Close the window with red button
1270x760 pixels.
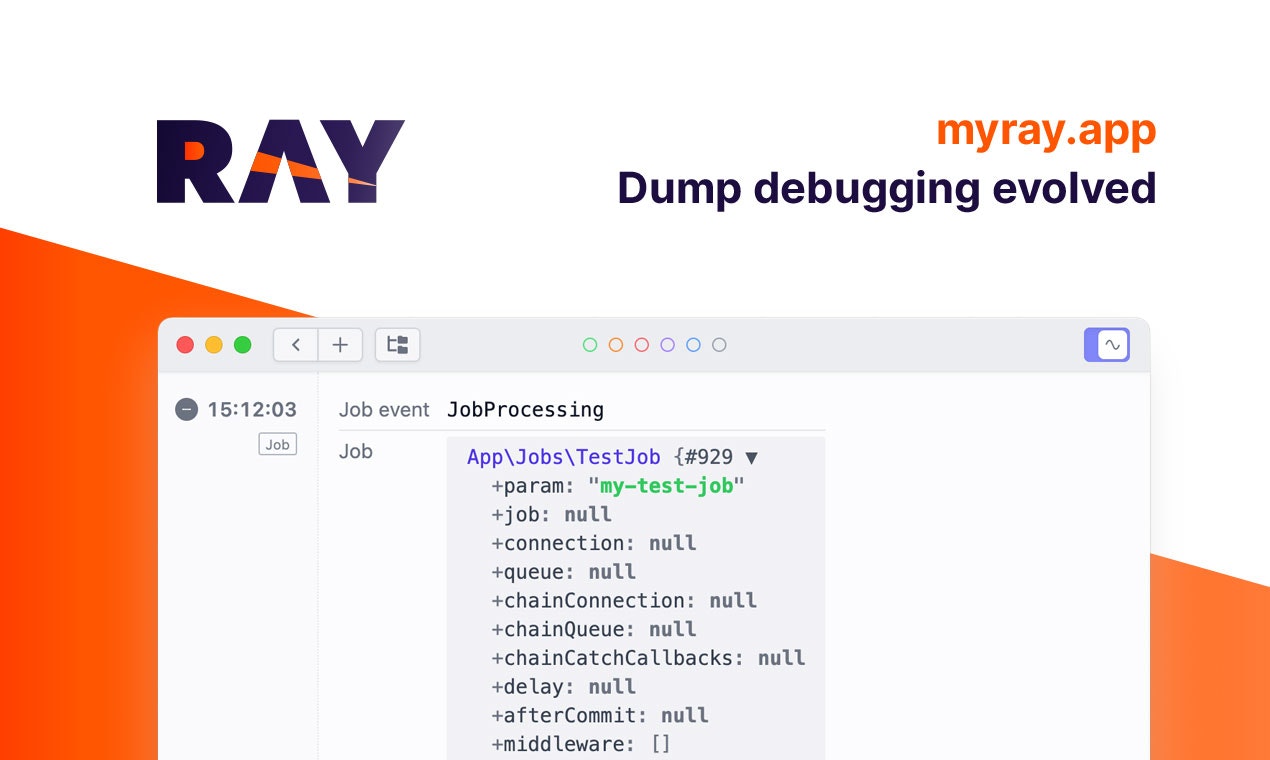click(x=185, y=345)
